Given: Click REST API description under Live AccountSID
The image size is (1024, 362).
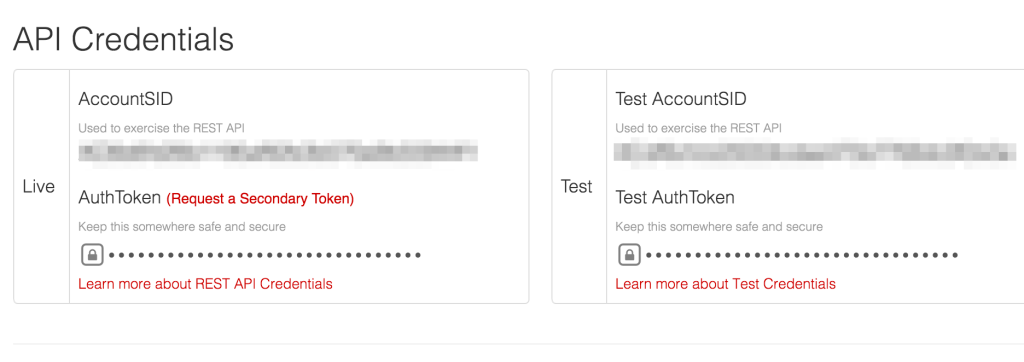Looking at the screenshot, I should tap(161, 128).
